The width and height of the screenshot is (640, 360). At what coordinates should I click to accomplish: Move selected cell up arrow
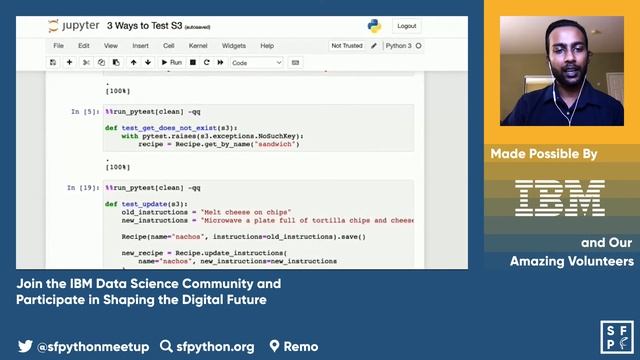pos(133,62)
